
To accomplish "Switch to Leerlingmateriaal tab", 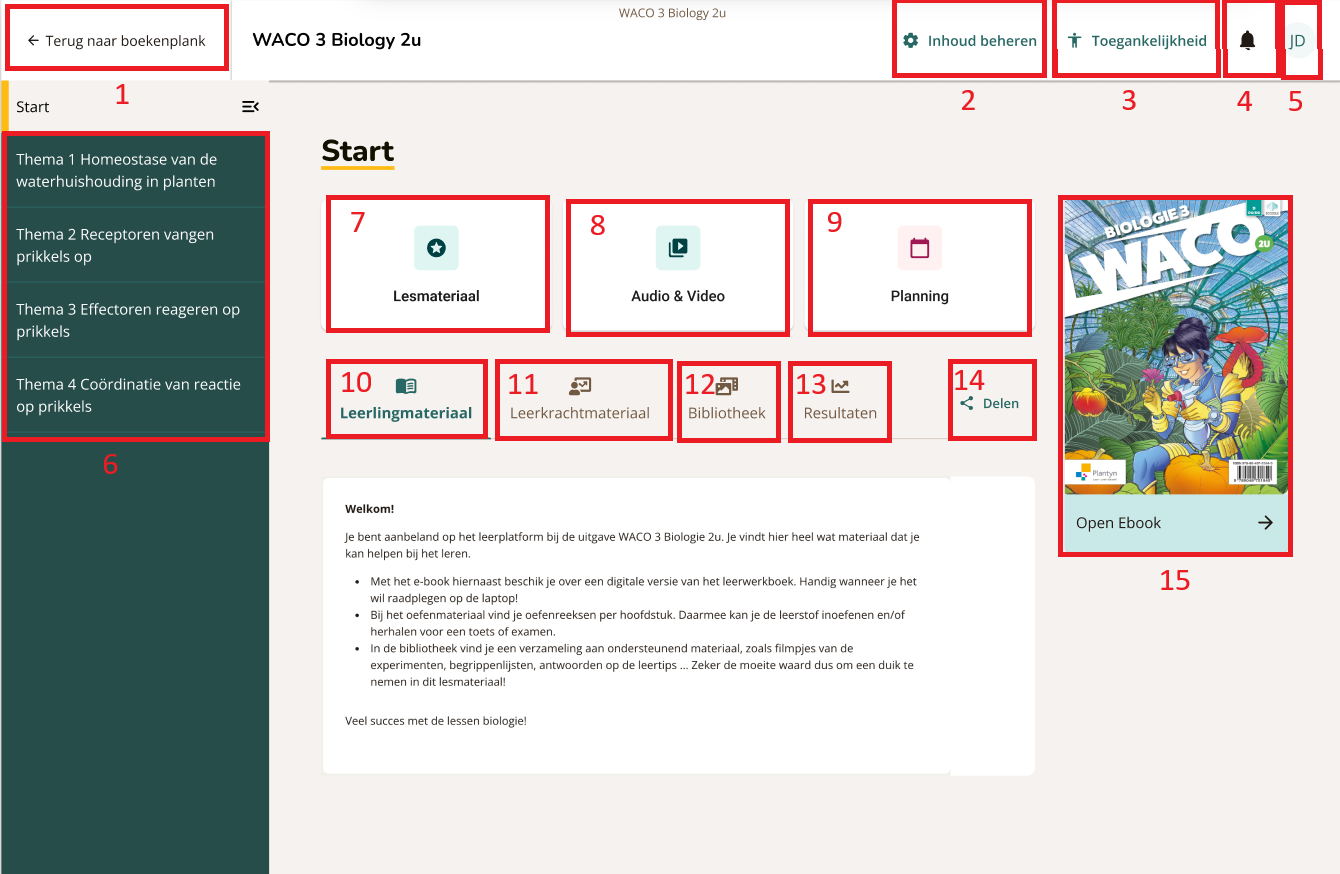I will click(x=406, y=400).
